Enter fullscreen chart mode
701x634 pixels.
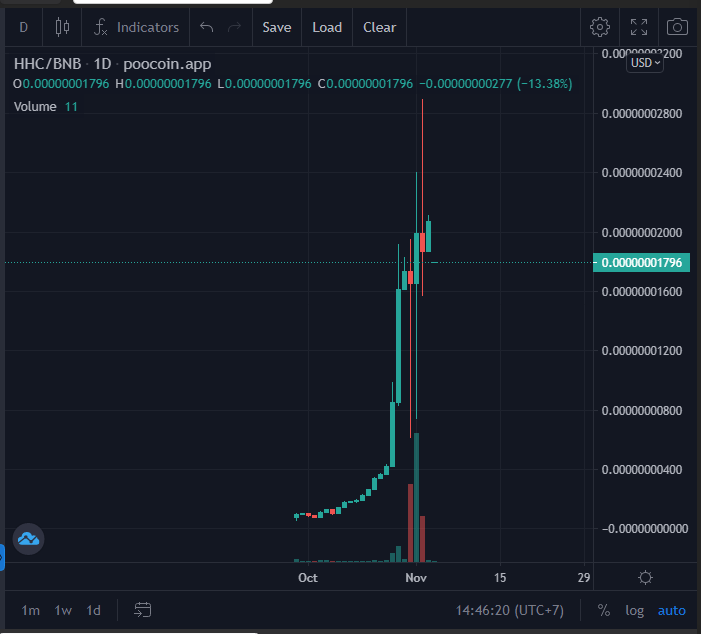click(639, 27)
